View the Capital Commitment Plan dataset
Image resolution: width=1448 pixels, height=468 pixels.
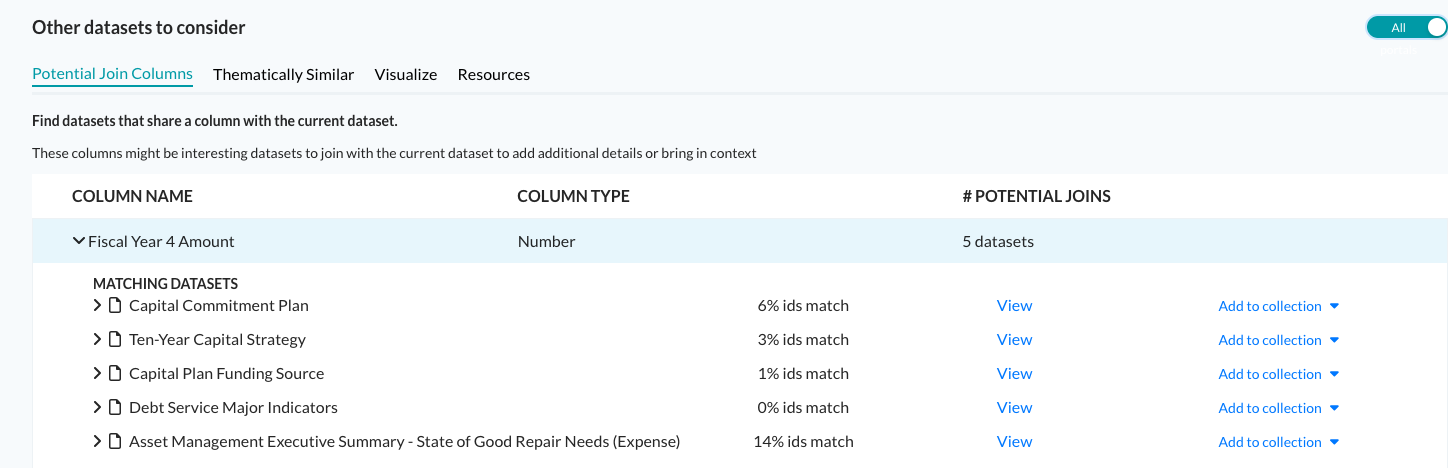point(1014,306)
